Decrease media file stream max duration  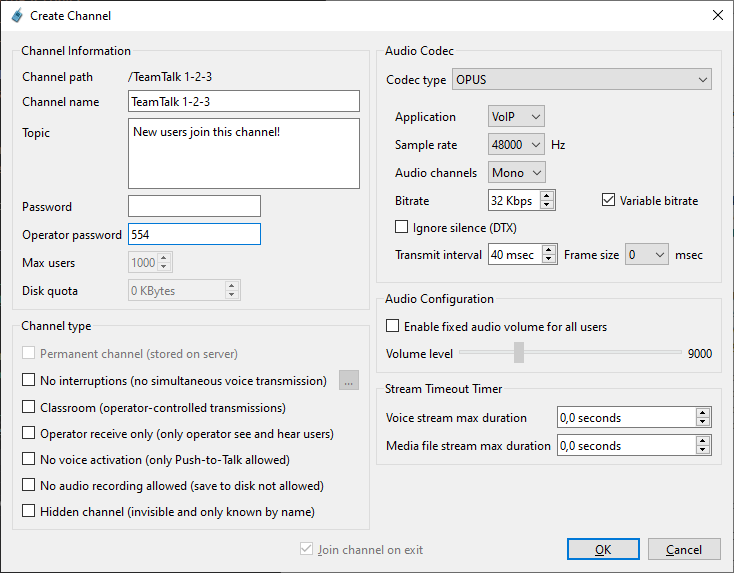[703, 451]
